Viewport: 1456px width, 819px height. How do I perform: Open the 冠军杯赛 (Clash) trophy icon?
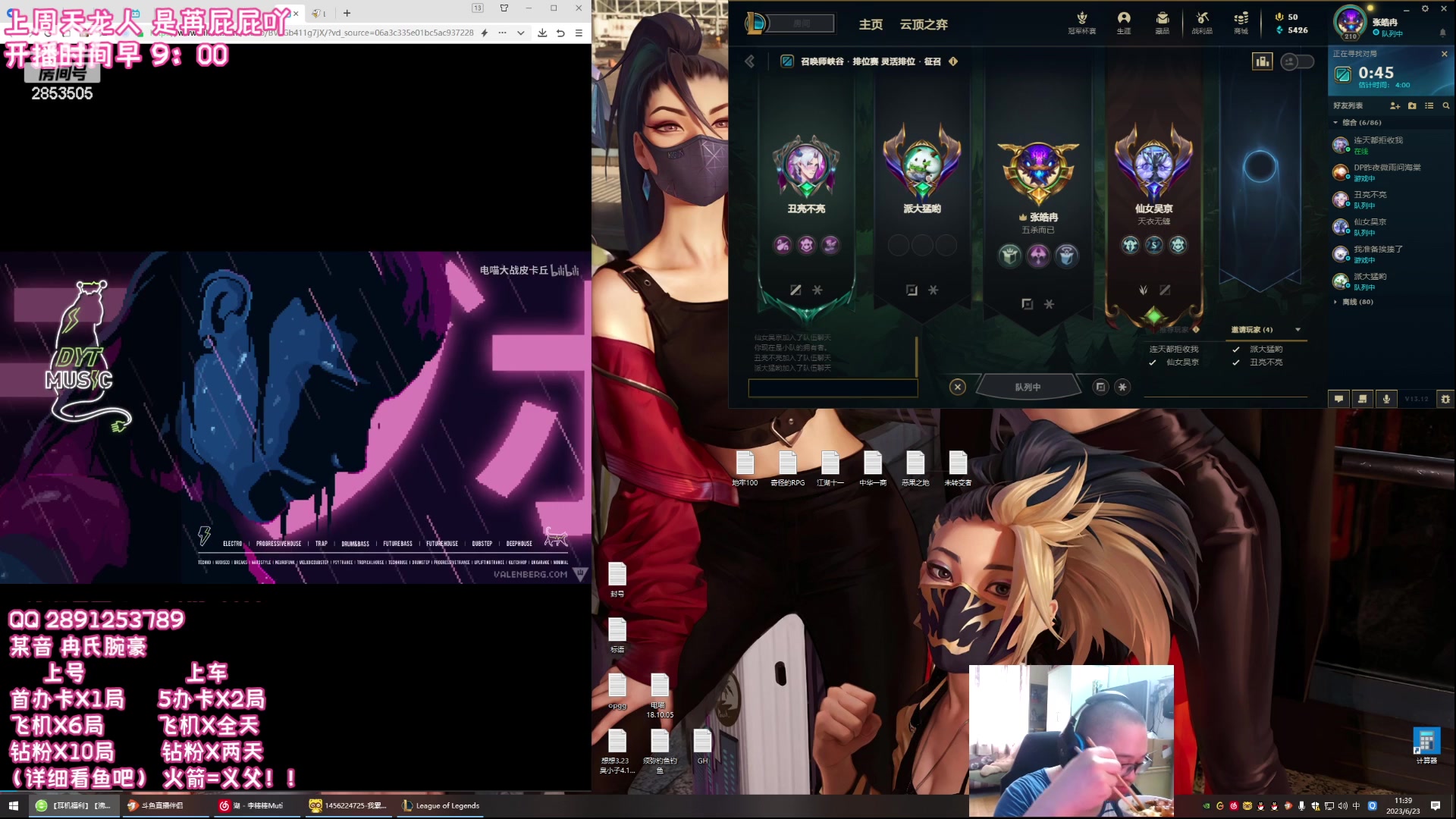point(1082,23)
